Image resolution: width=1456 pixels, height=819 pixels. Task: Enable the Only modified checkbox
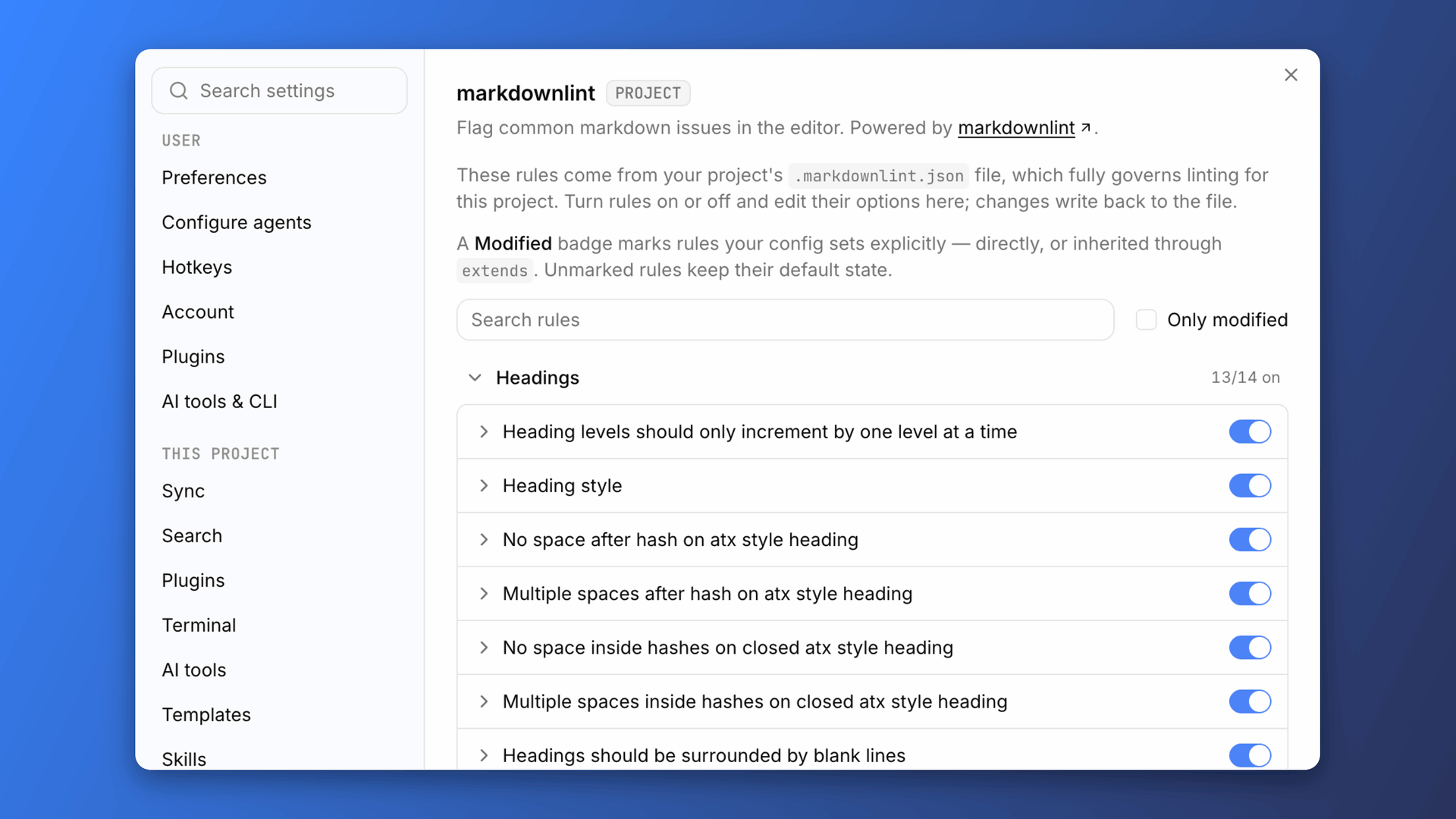click(x=1146, y=320)
